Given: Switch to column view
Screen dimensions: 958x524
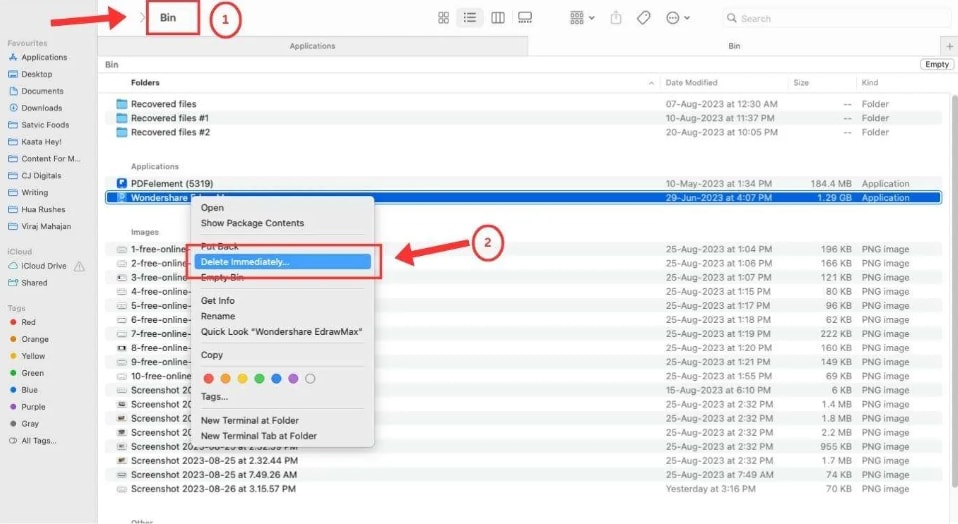Looking at the screenshot, I should 498,18.
